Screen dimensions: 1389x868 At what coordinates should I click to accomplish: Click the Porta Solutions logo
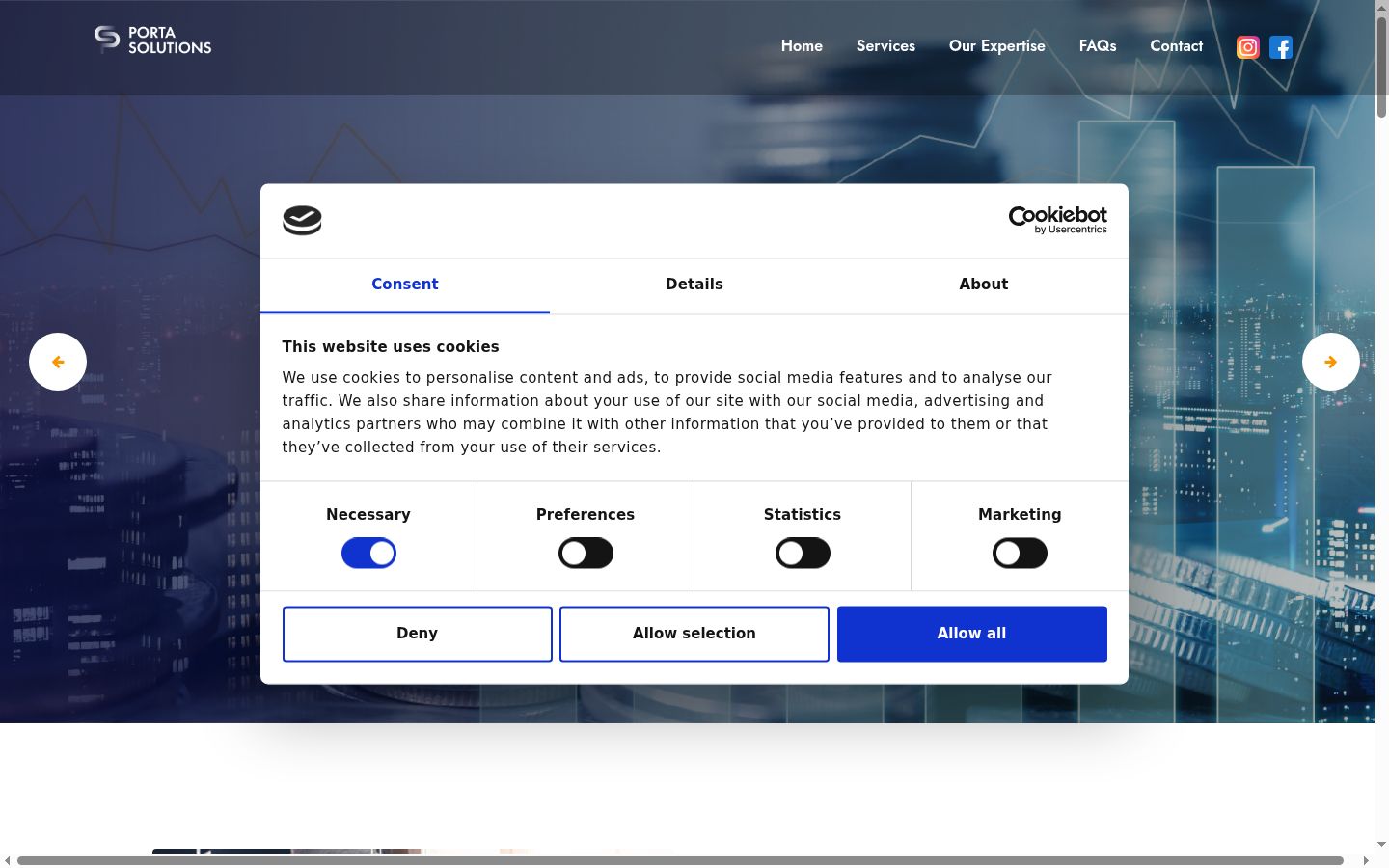[x=152, y=40]
